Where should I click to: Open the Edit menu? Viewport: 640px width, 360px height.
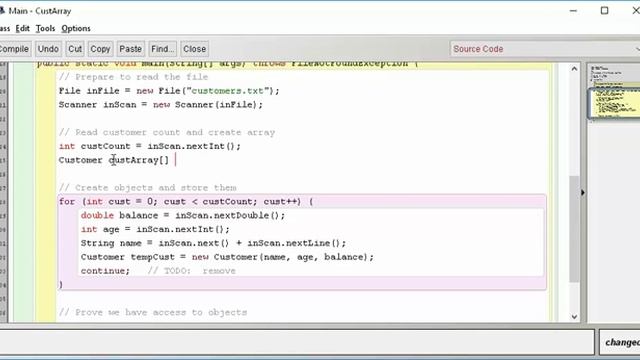click(x=22, y=29)
